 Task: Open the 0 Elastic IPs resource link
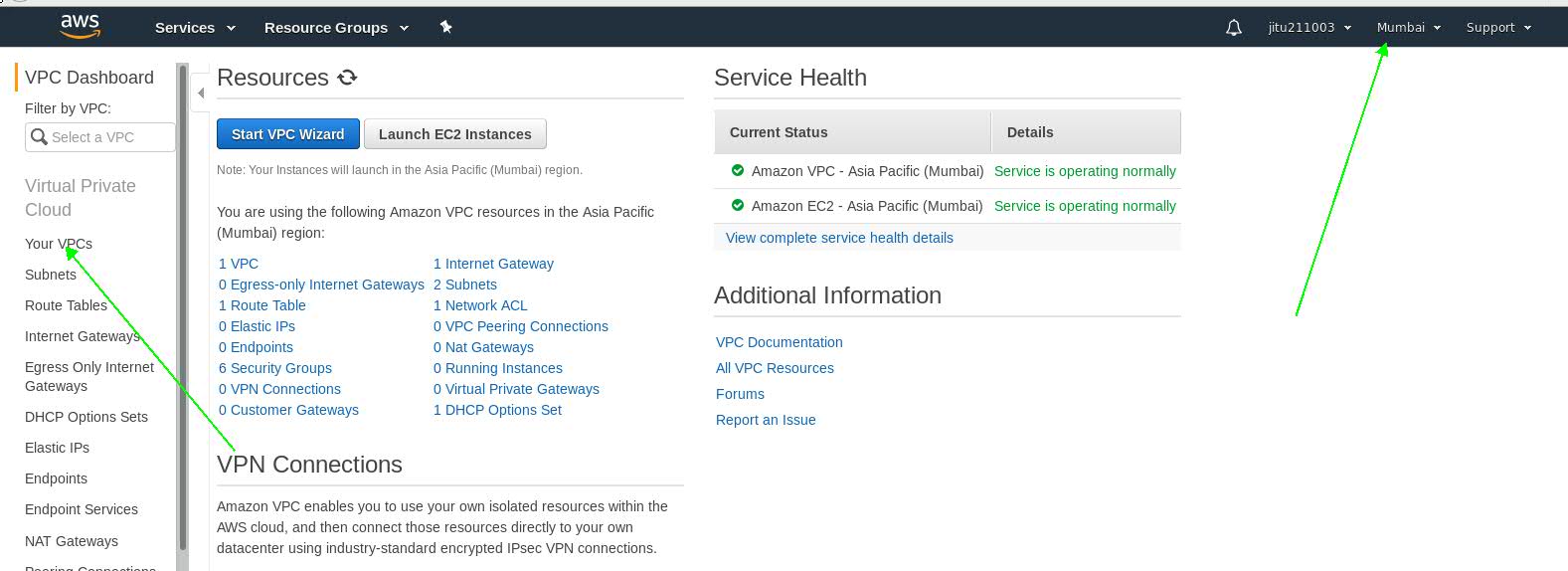257,326
